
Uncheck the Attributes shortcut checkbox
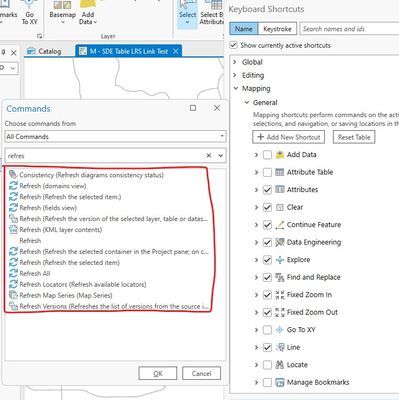point(267,190)
